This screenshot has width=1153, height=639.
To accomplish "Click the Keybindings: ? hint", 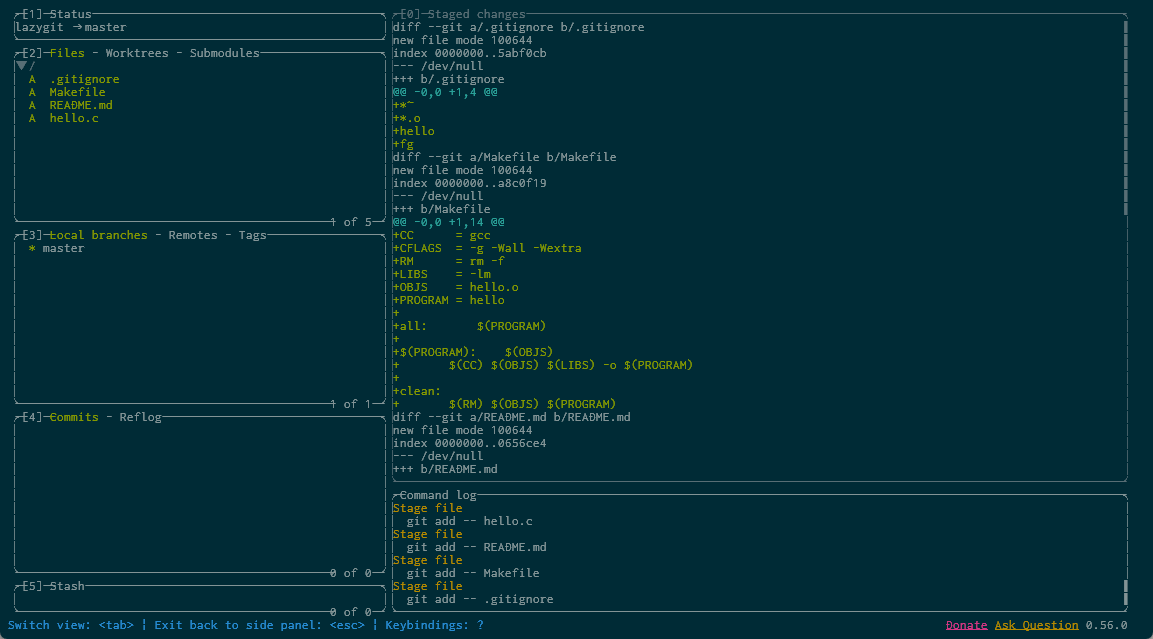I will [x=435, y=625].
